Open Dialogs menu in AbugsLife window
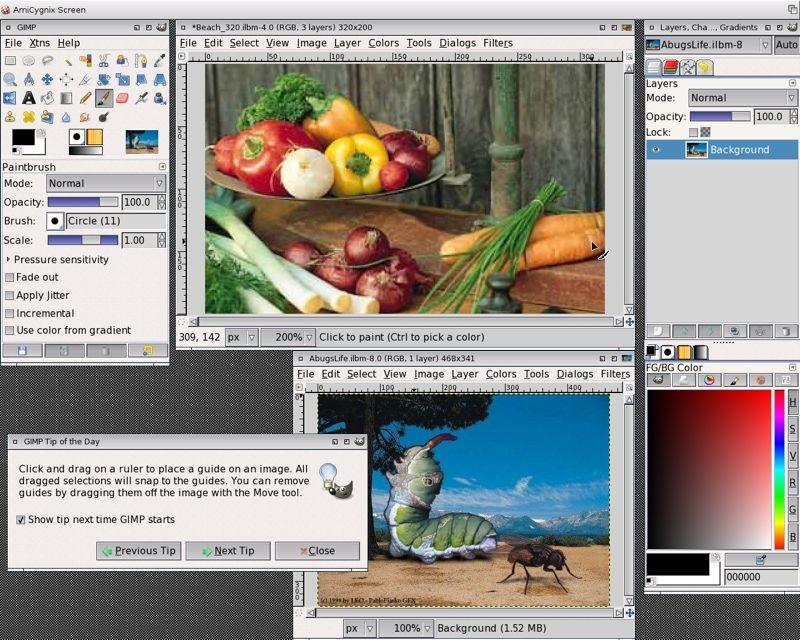The image size is (800, 640). (575, 374)
